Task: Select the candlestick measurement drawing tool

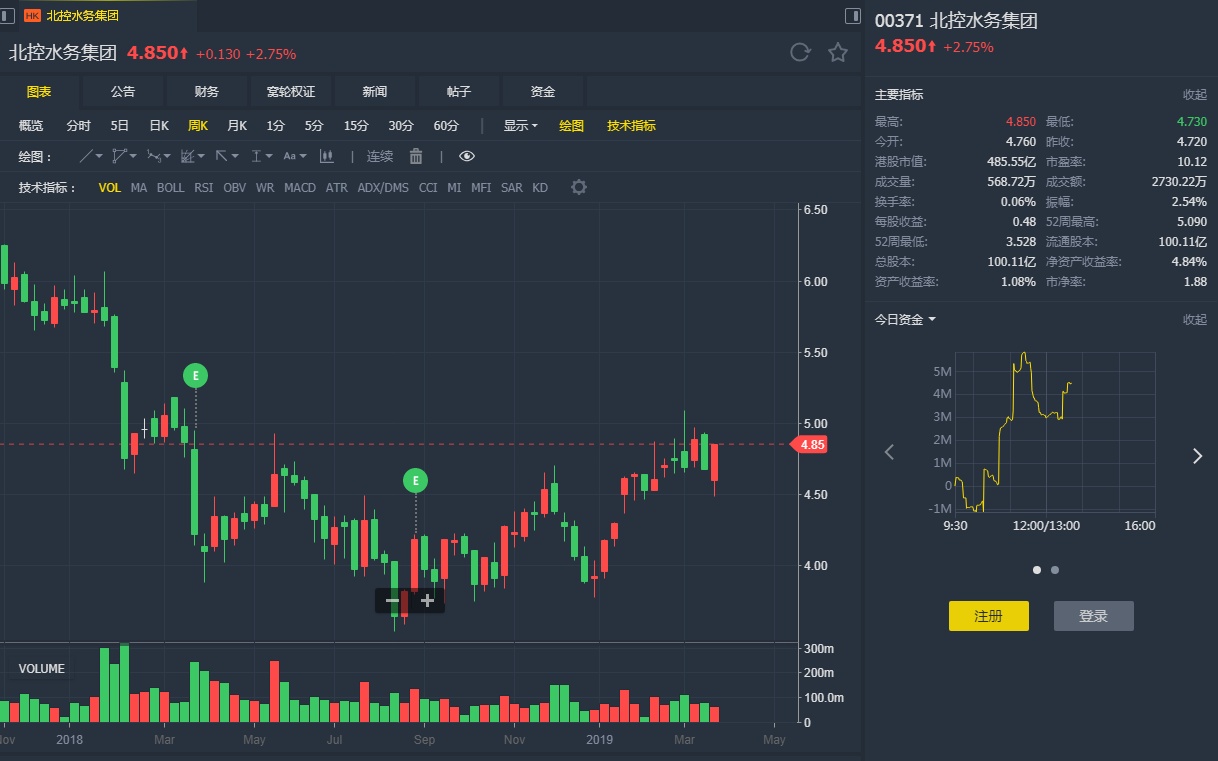Action: tap(326, 156)
